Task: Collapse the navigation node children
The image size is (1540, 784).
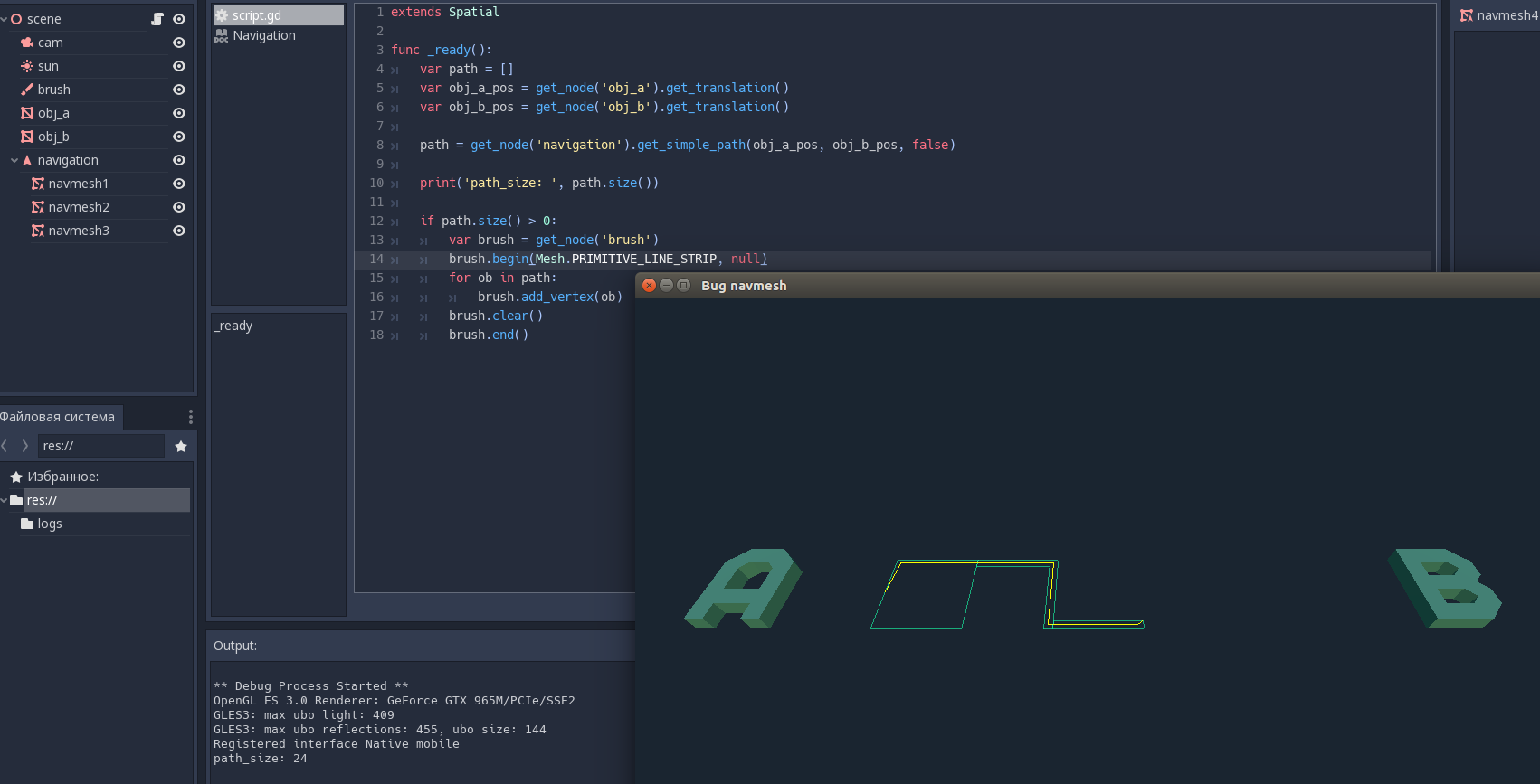Action: 14,160
